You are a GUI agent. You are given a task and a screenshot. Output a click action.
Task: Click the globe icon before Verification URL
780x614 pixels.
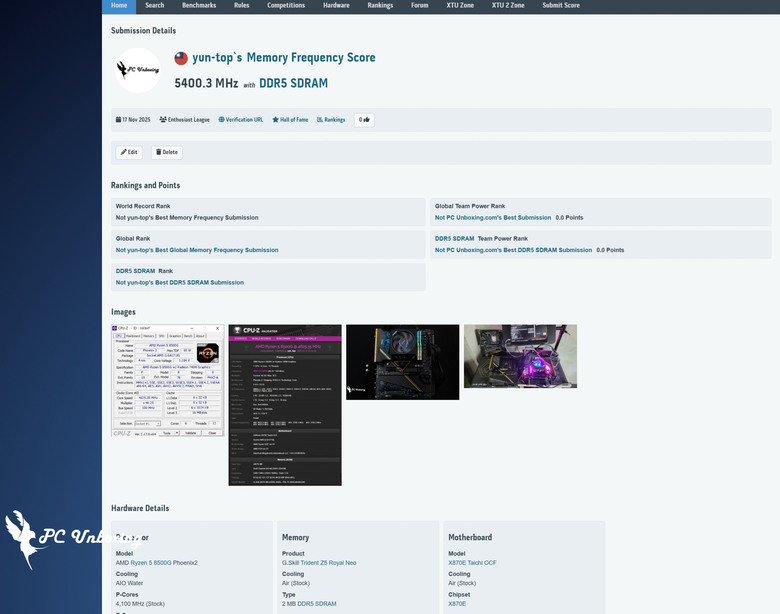(x=221, y=120)
